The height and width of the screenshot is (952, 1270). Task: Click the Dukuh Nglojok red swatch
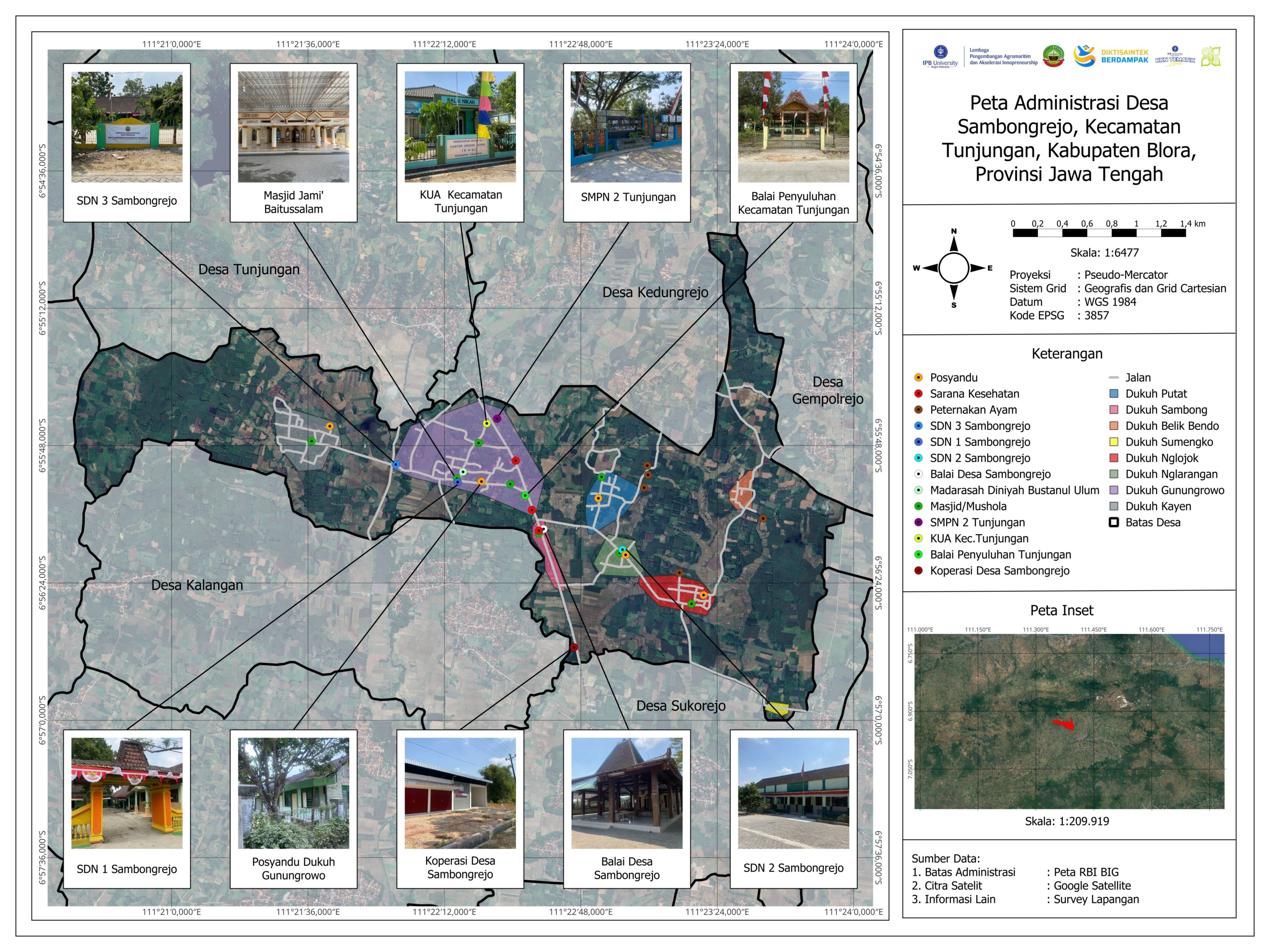point(1114,458)
